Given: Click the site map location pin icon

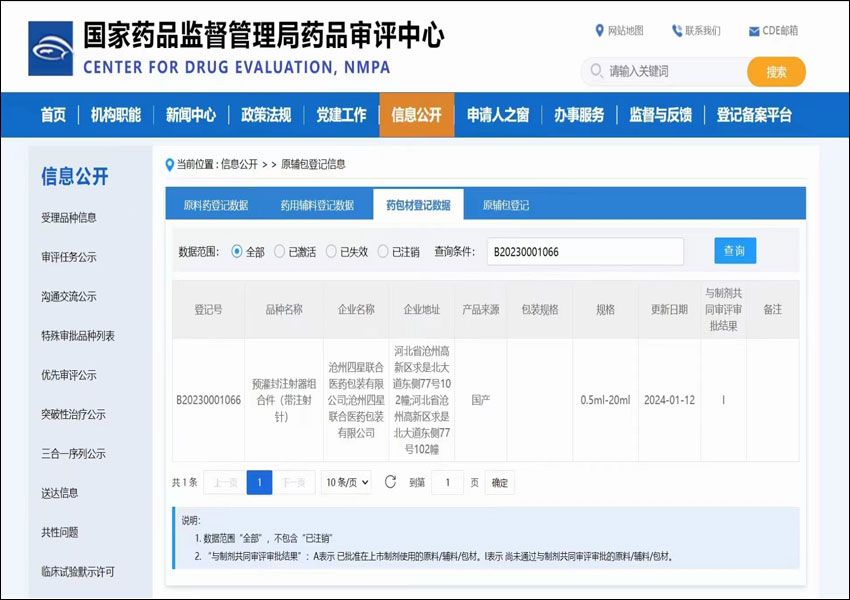Looking at the screenshot, I should pos(599,31).
